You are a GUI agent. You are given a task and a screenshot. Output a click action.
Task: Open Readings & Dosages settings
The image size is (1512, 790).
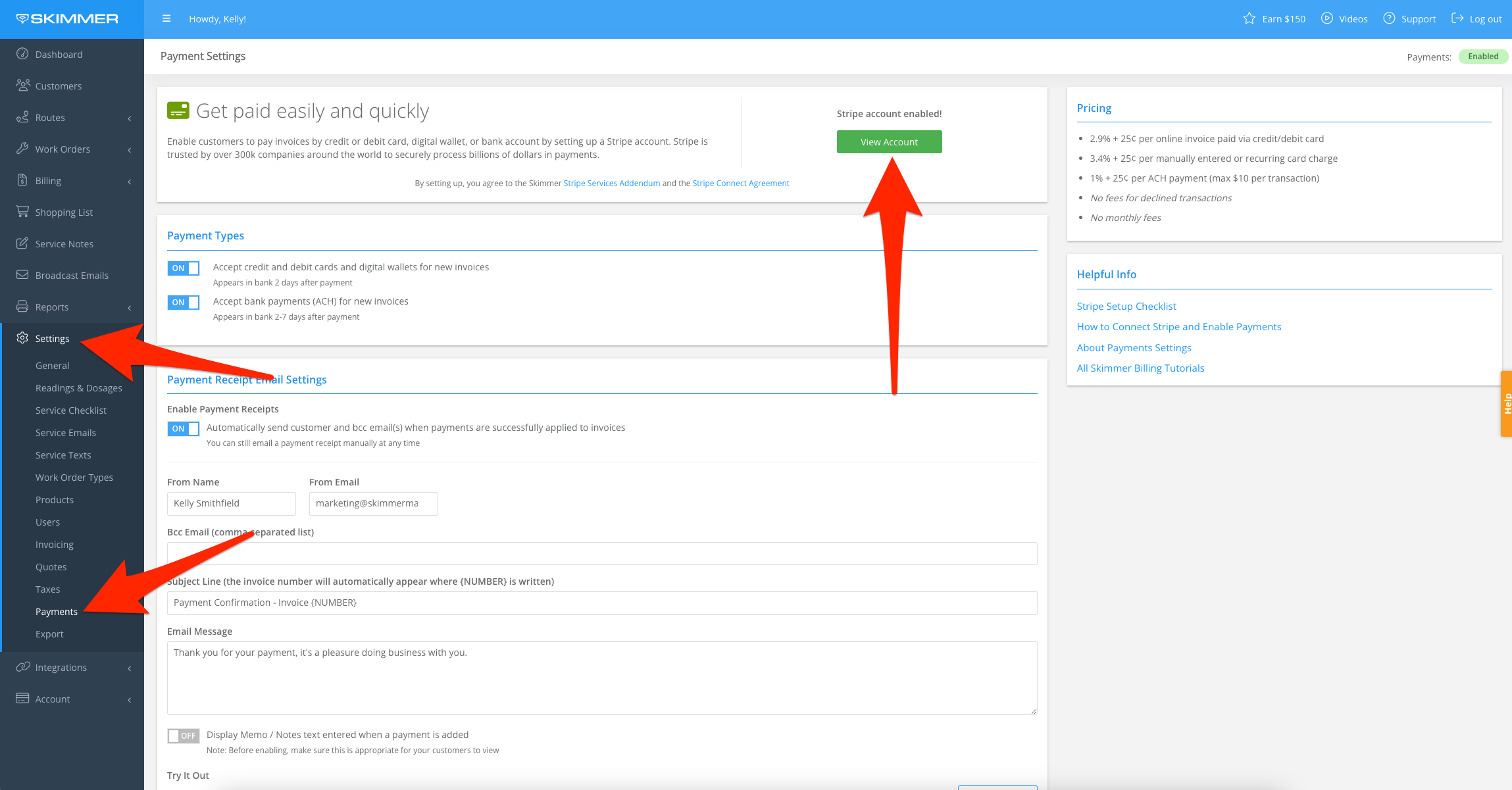(x=79, y=388)
